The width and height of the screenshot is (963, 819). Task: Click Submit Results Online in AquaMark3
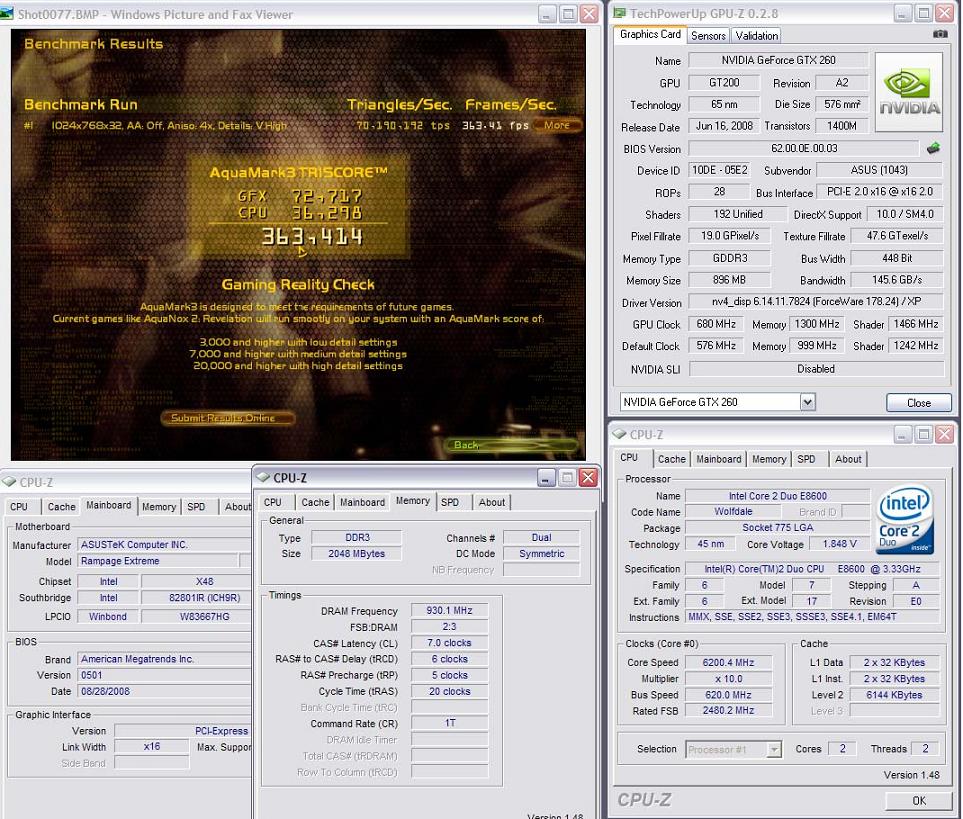pos(228,418)
